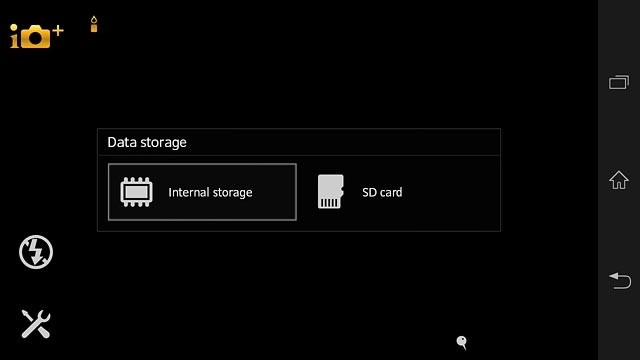This screenshot has height=360, width=640.
Task: Tap the Data storage dialog title
Action: tap(147, 142)
